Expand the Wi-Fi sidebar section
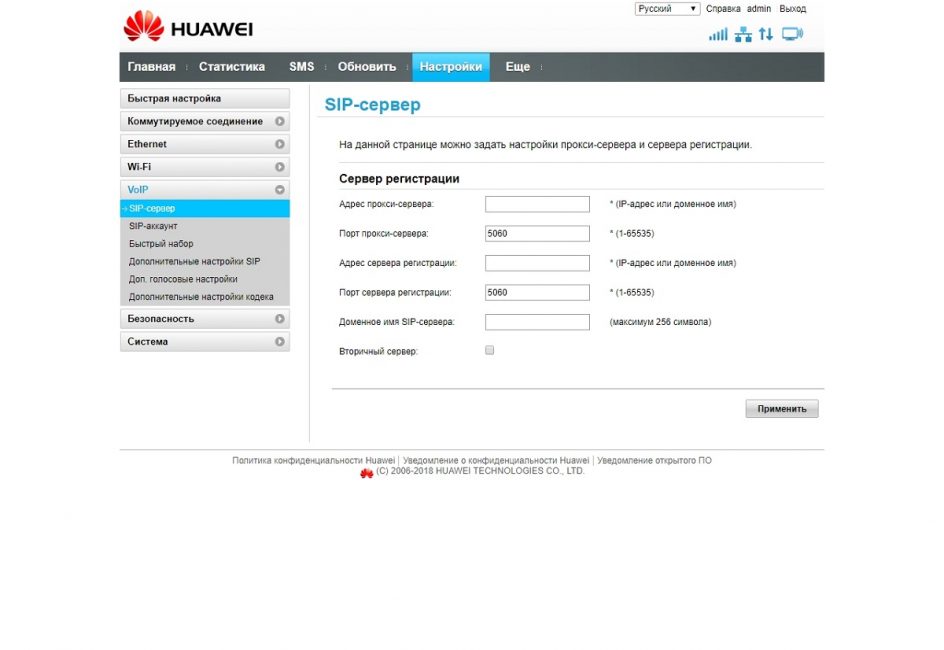 (204, 167)
